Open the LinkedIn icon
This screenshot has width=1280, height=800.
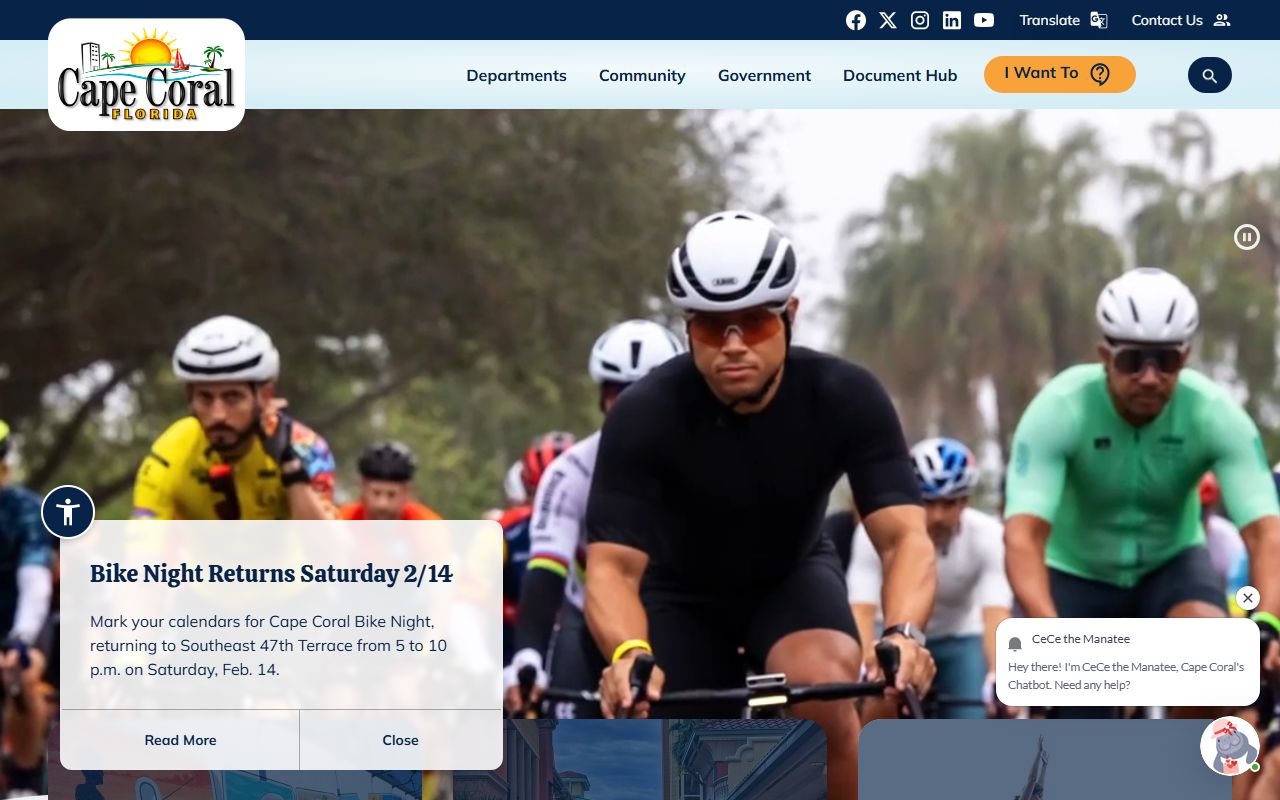tap(952, 20)
